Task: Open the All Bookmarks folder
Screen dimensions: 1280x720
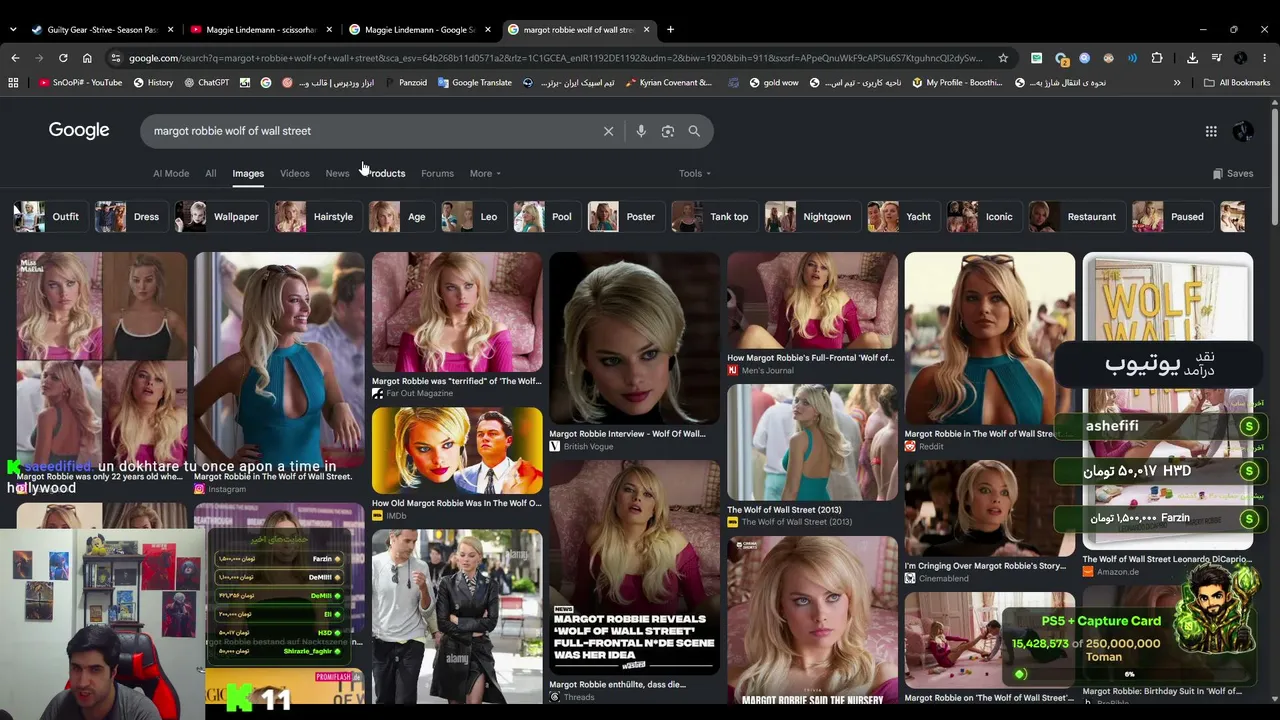Action: pos(1237,83)
